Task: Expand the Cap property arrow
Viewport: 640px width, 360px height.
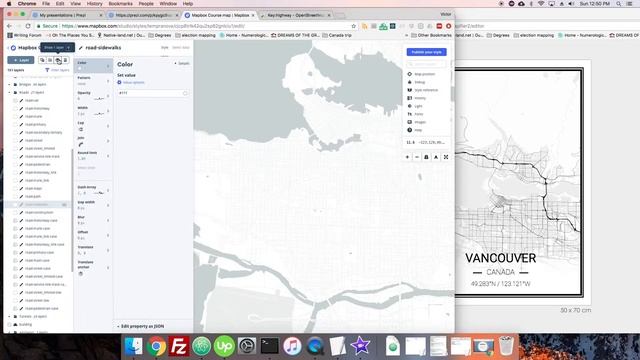Action: coord(108,126)
